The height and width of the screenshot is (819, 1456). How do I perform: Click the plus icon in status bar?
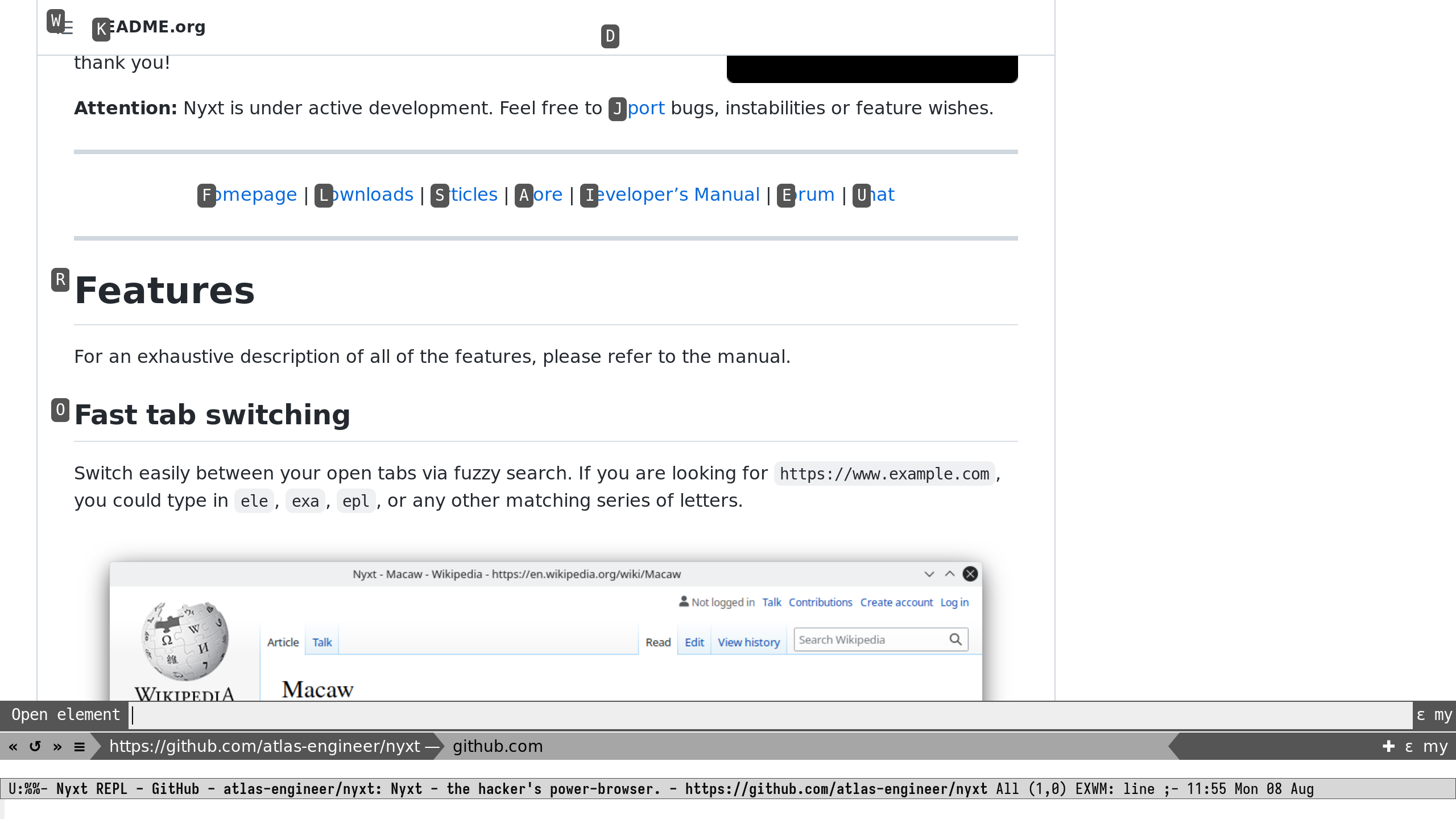[x=1388, y=747]
